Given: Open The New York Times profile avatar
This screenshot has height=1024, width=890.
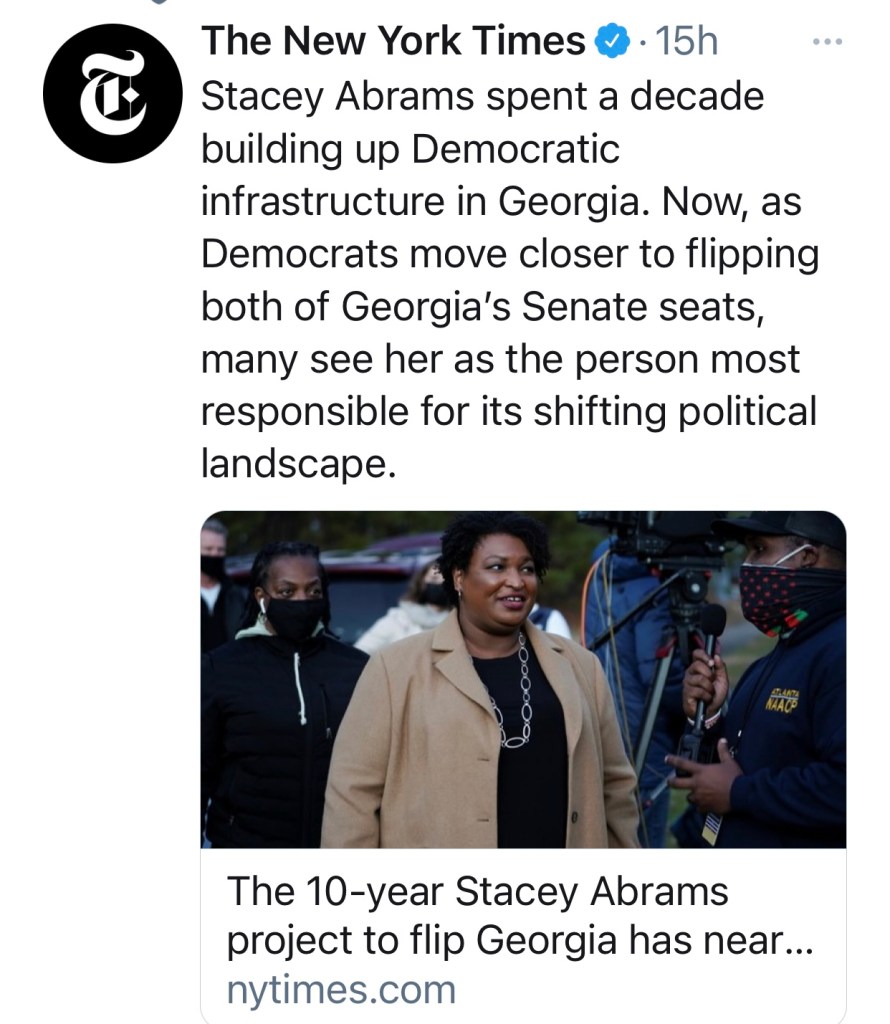Looking at the screenshot, I should point(111,93).
